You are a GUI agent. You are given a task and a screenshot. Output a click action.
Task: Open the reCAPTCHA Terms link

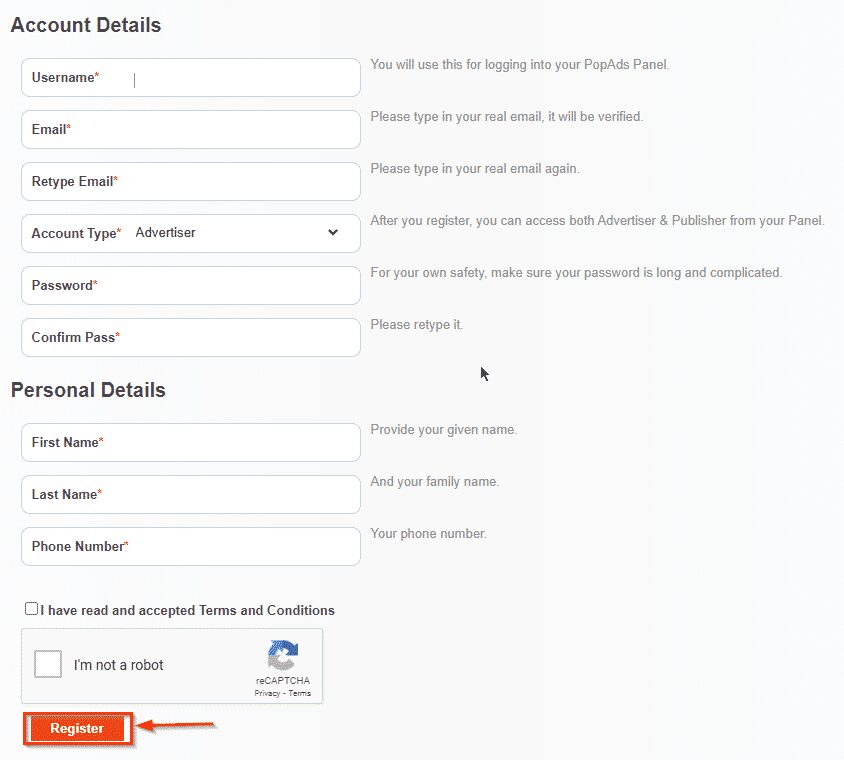pos(299,693)
